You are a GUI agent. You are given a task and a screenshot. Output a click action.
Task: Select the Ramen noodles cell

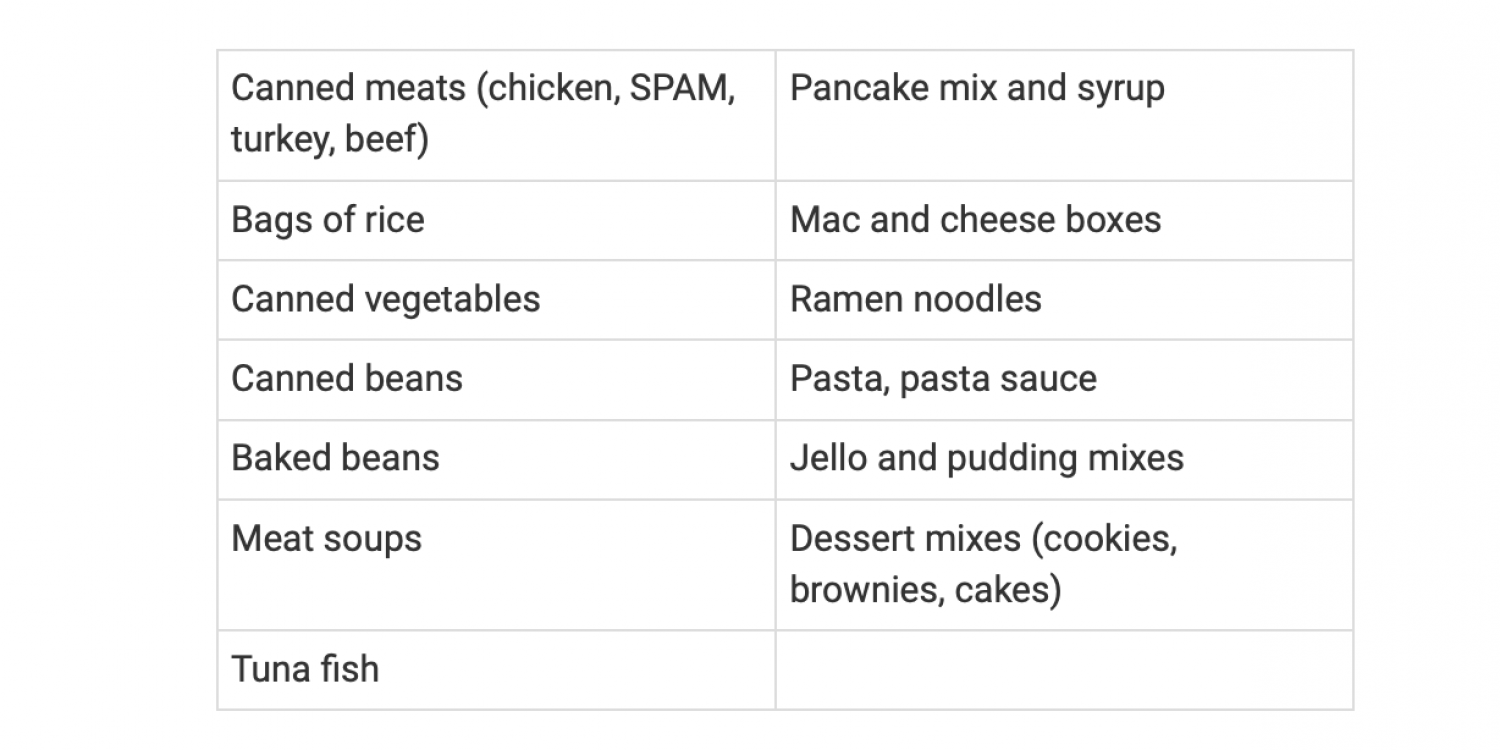pos(1064,300)
